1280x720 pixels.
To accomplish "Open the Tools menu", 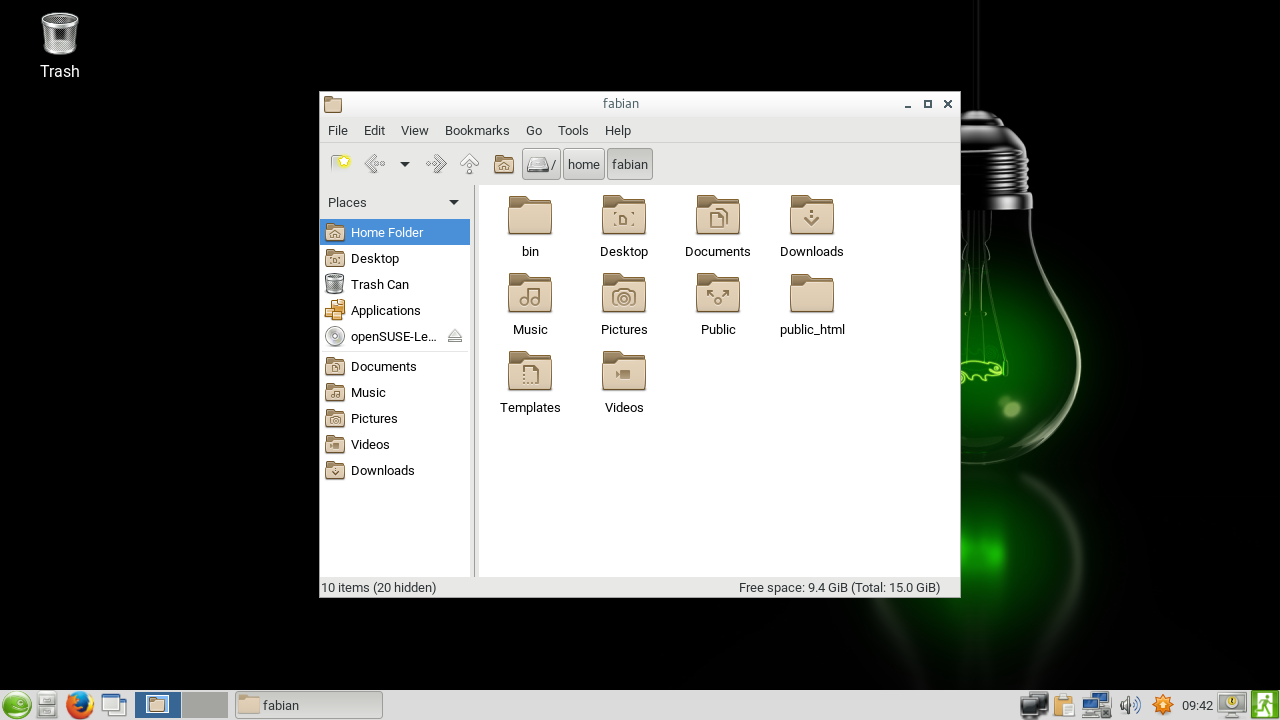I will point(573,130).
